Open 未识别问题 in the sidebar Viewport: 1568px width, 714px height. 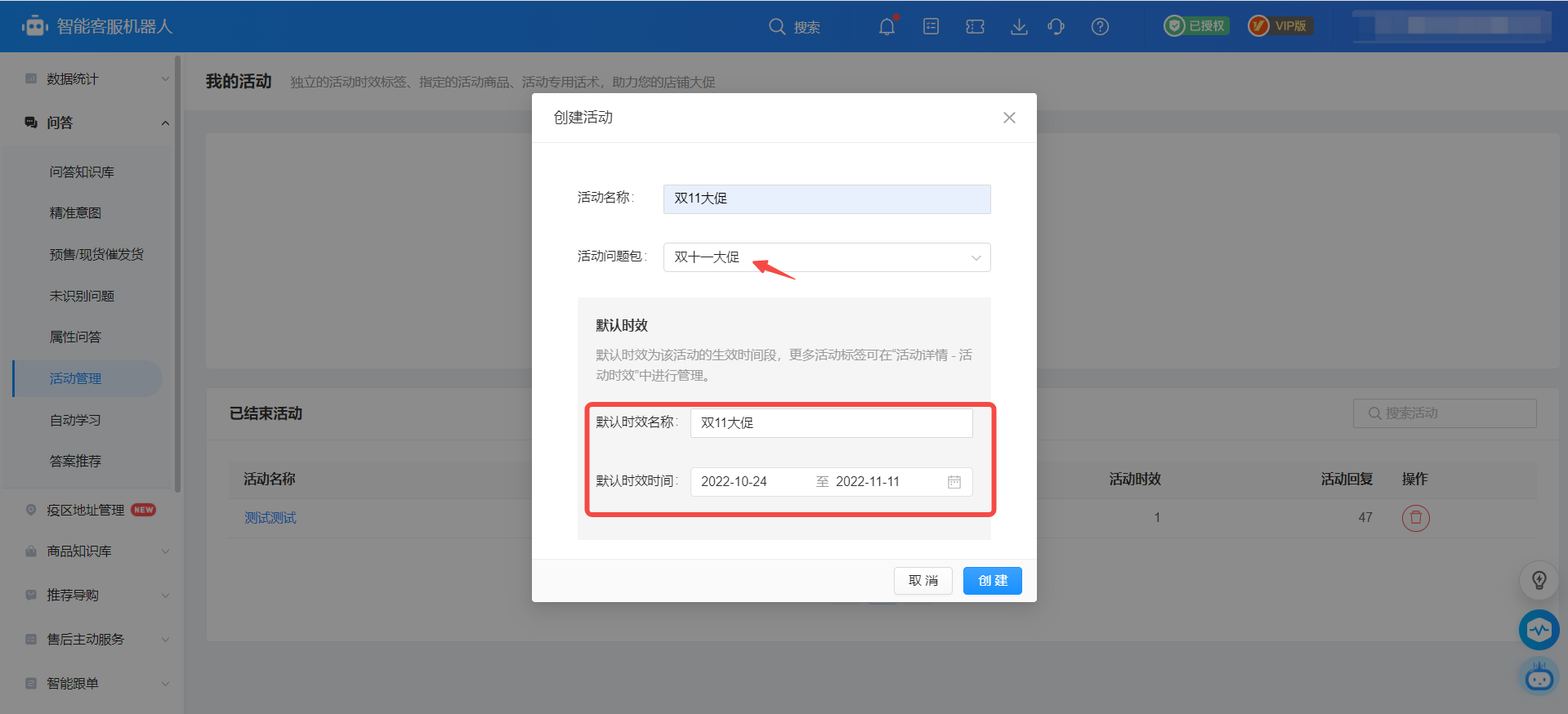pyautogui.click(x=82, y=296)
